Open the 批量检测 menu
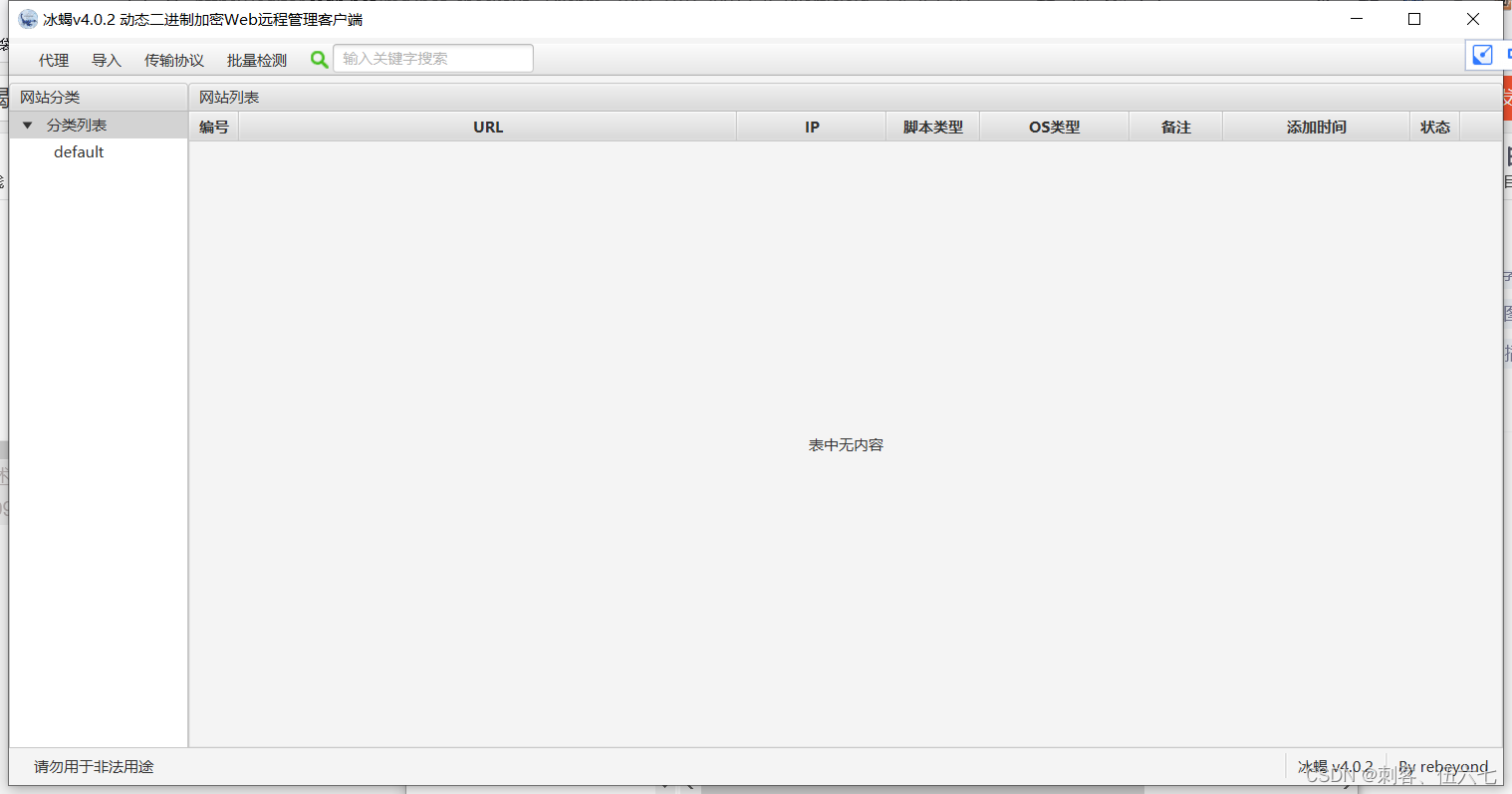The image size is (1512, 794). coord(256,60)
